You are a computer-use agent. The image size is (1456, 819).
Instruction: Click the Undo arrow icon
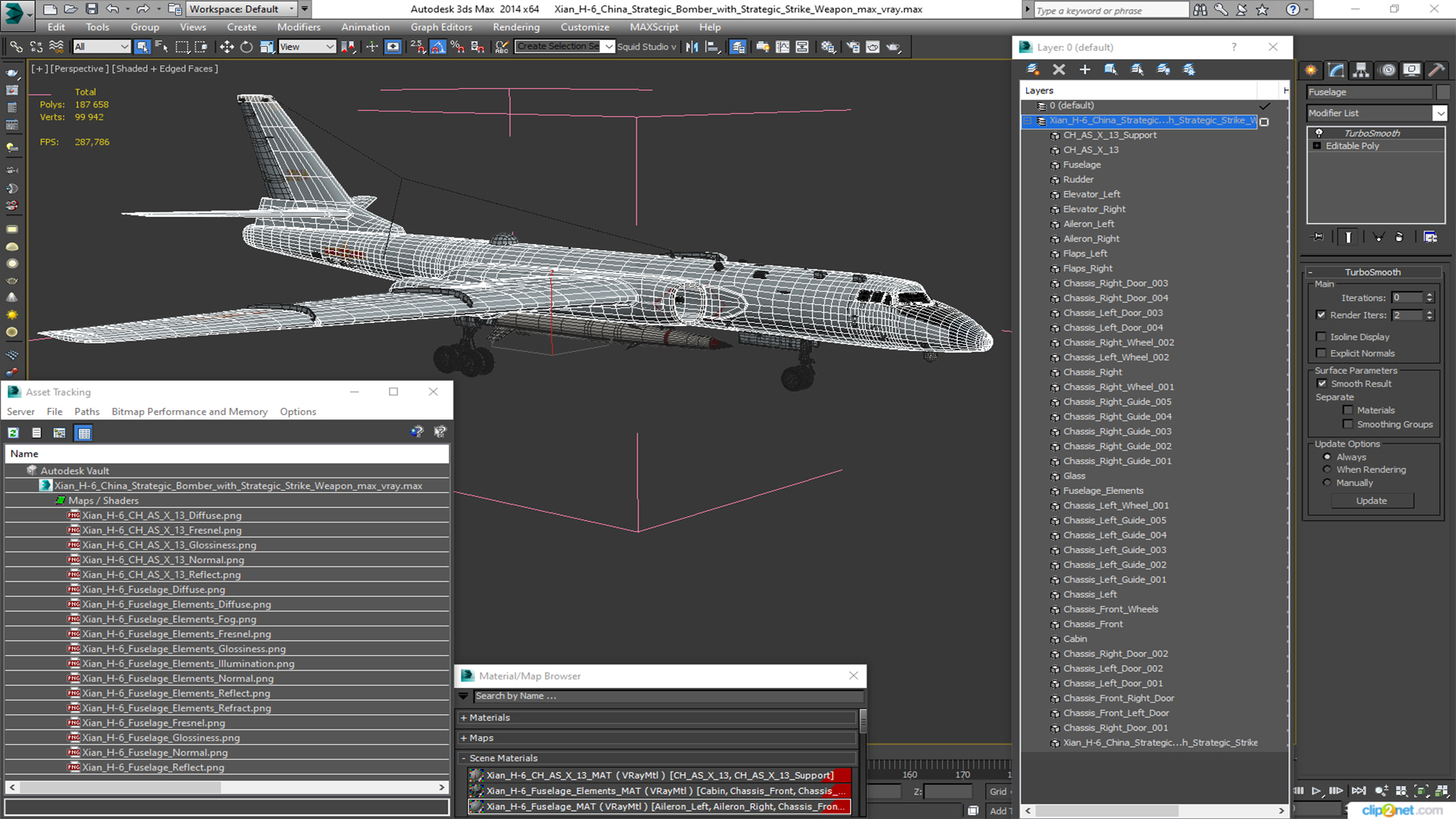coord(112,9)
